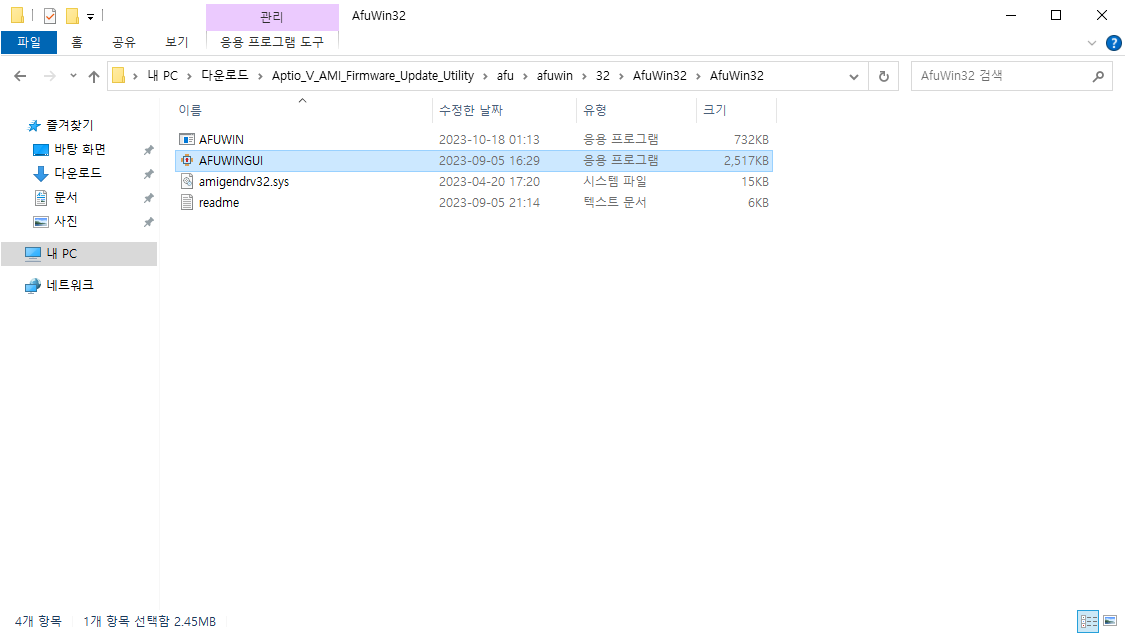Select 내 PC in the navigation pane
The width and height of the screenshot is (1126, 634).
[x=79, y=253]
